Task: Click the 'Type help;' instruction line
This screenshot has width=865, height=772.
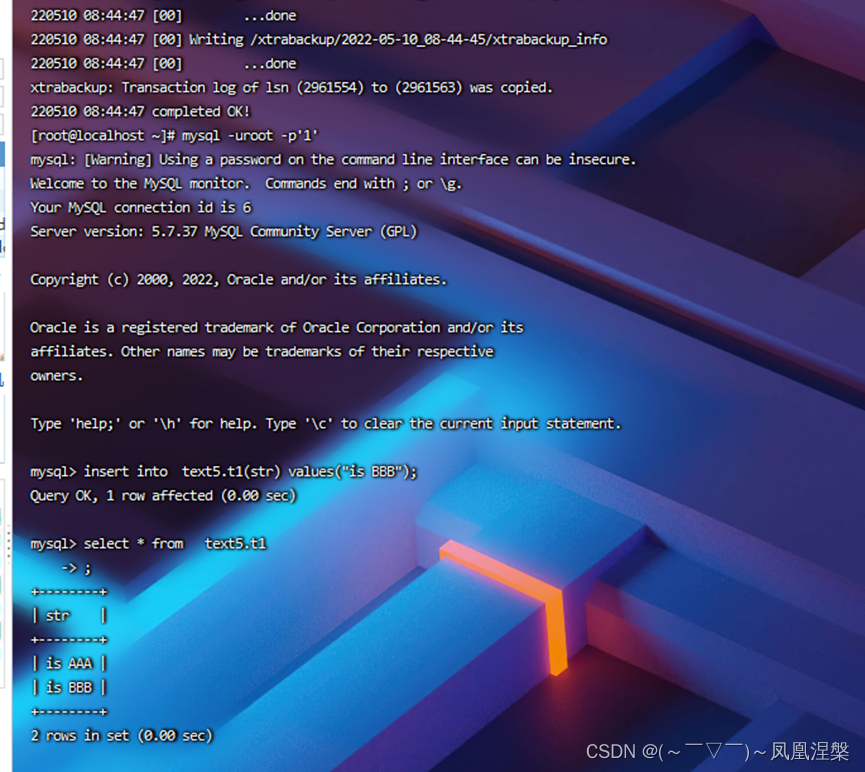Action: click(325, 424)
